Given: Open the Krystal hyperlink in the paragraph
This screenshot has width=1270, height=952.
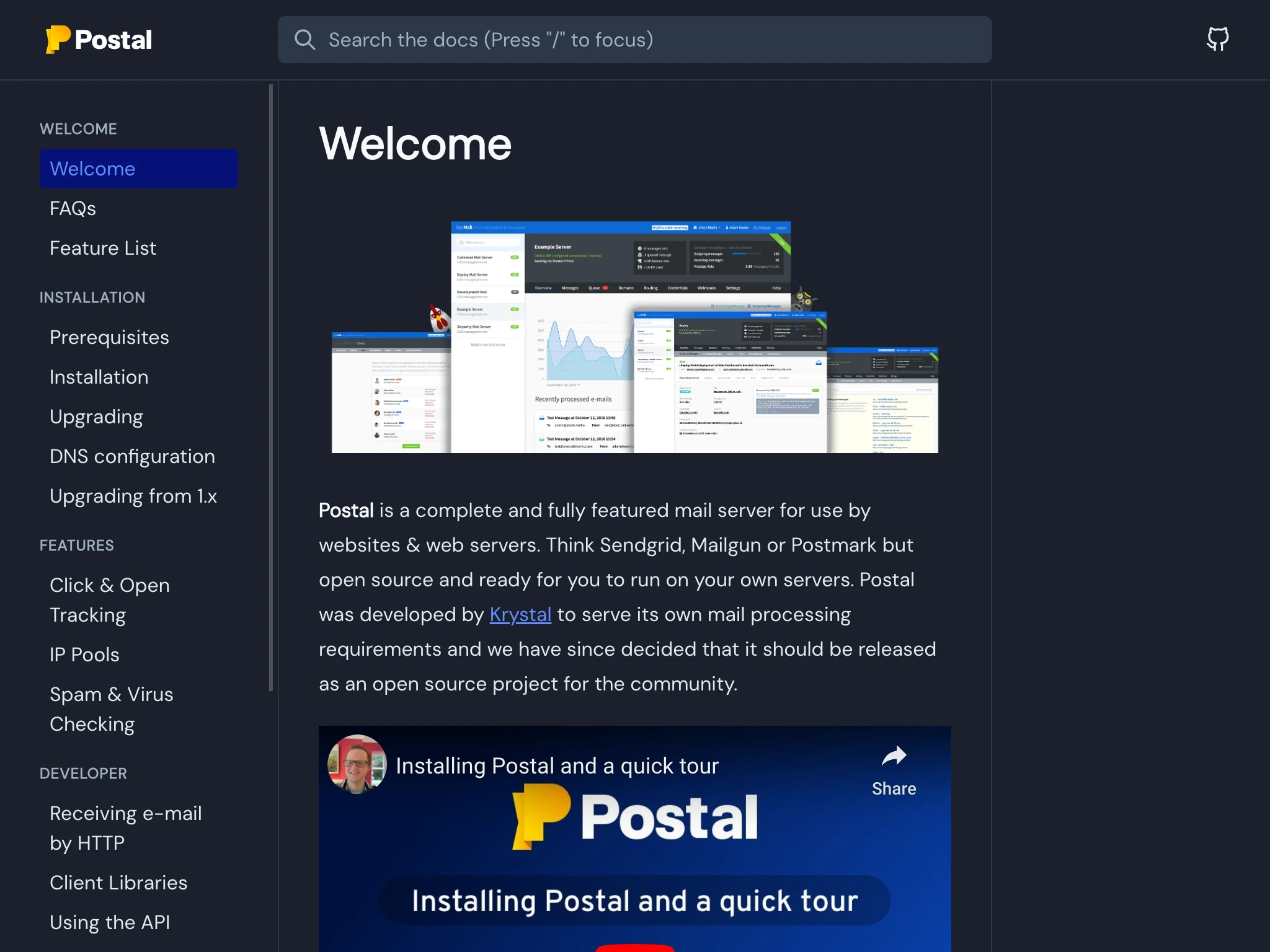Looking at the screenshot, I should pyautogui.click(x=520, y=614).
